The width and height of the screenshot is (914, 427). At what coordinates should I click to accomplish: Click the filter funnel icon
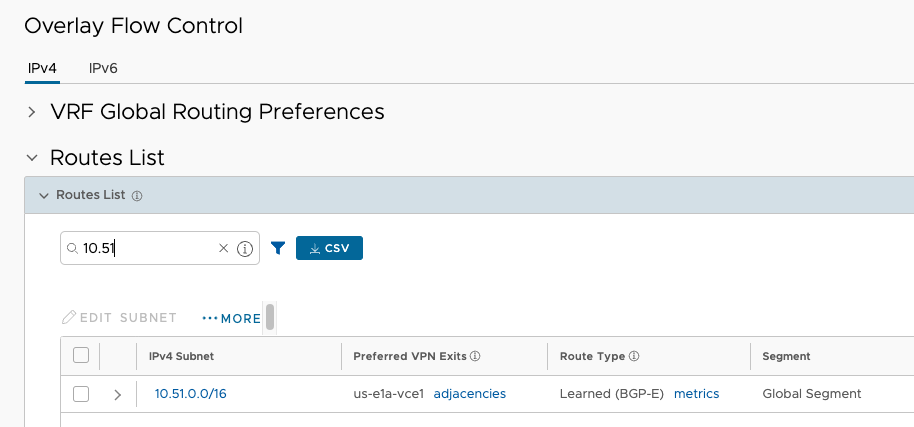[278, 249]
